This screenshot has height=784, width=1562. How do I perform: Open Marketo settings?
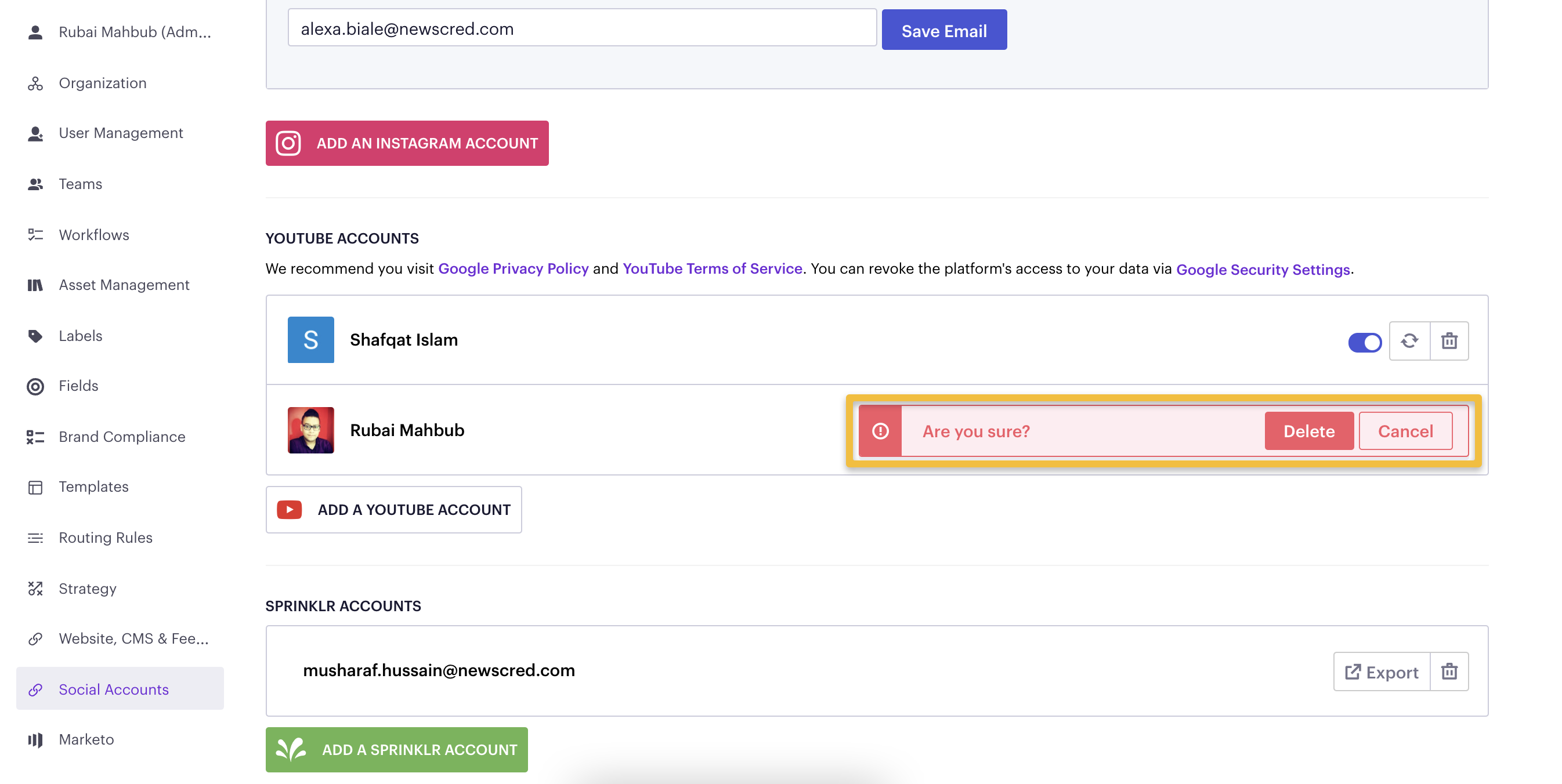tap(120, 740)
